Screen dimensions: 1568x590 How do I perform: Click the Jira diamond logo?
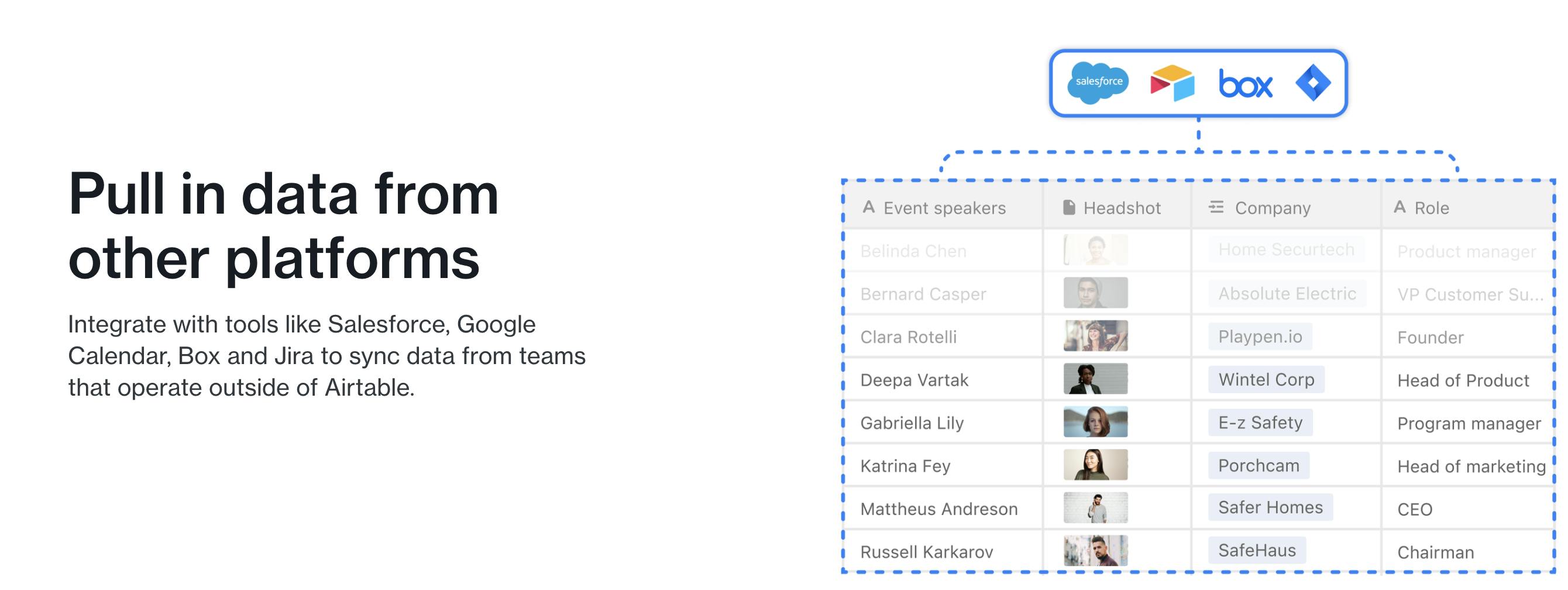tap(1313, 82)
